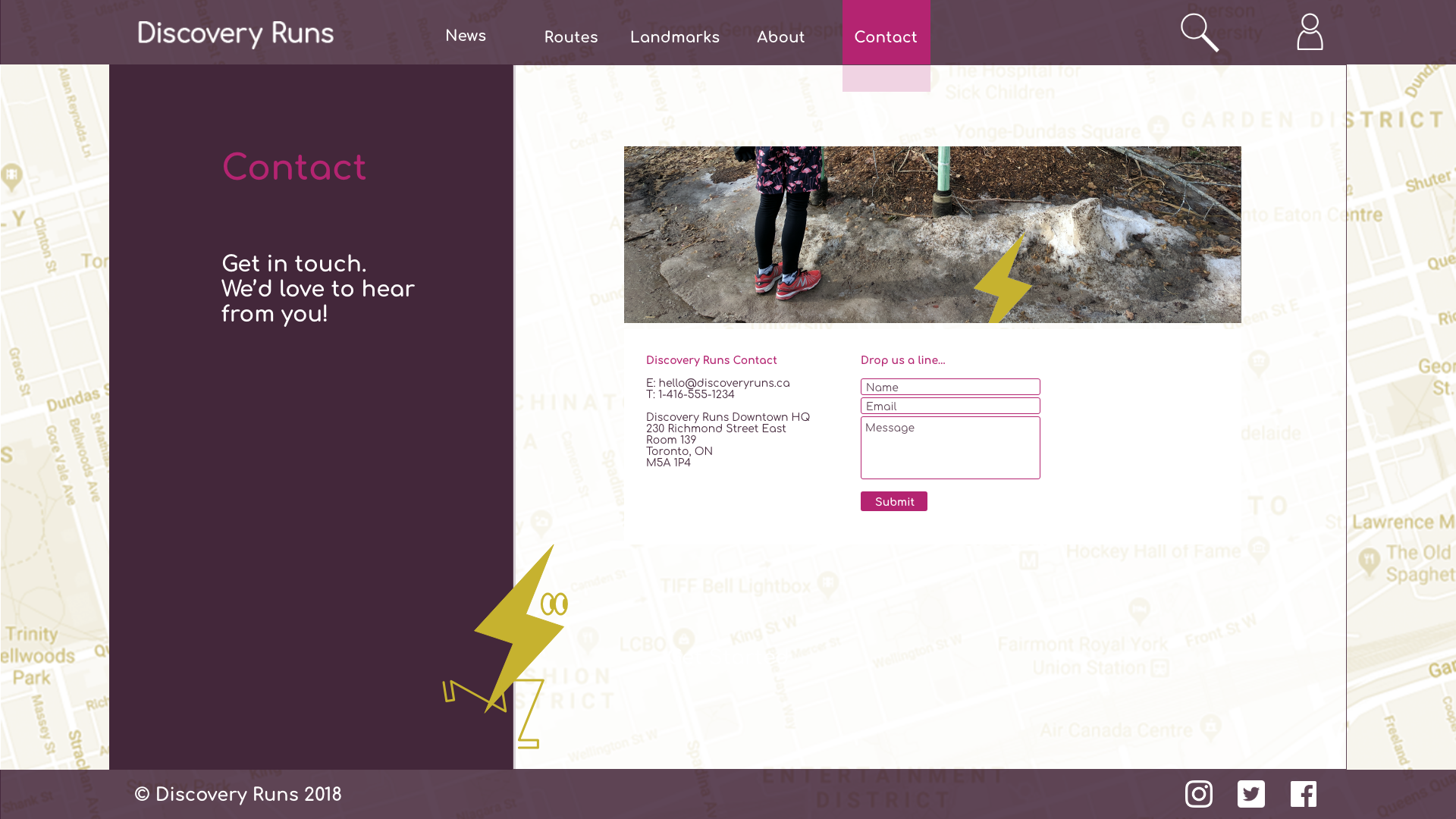Open the Routes menu item

[x=571, y=37]
